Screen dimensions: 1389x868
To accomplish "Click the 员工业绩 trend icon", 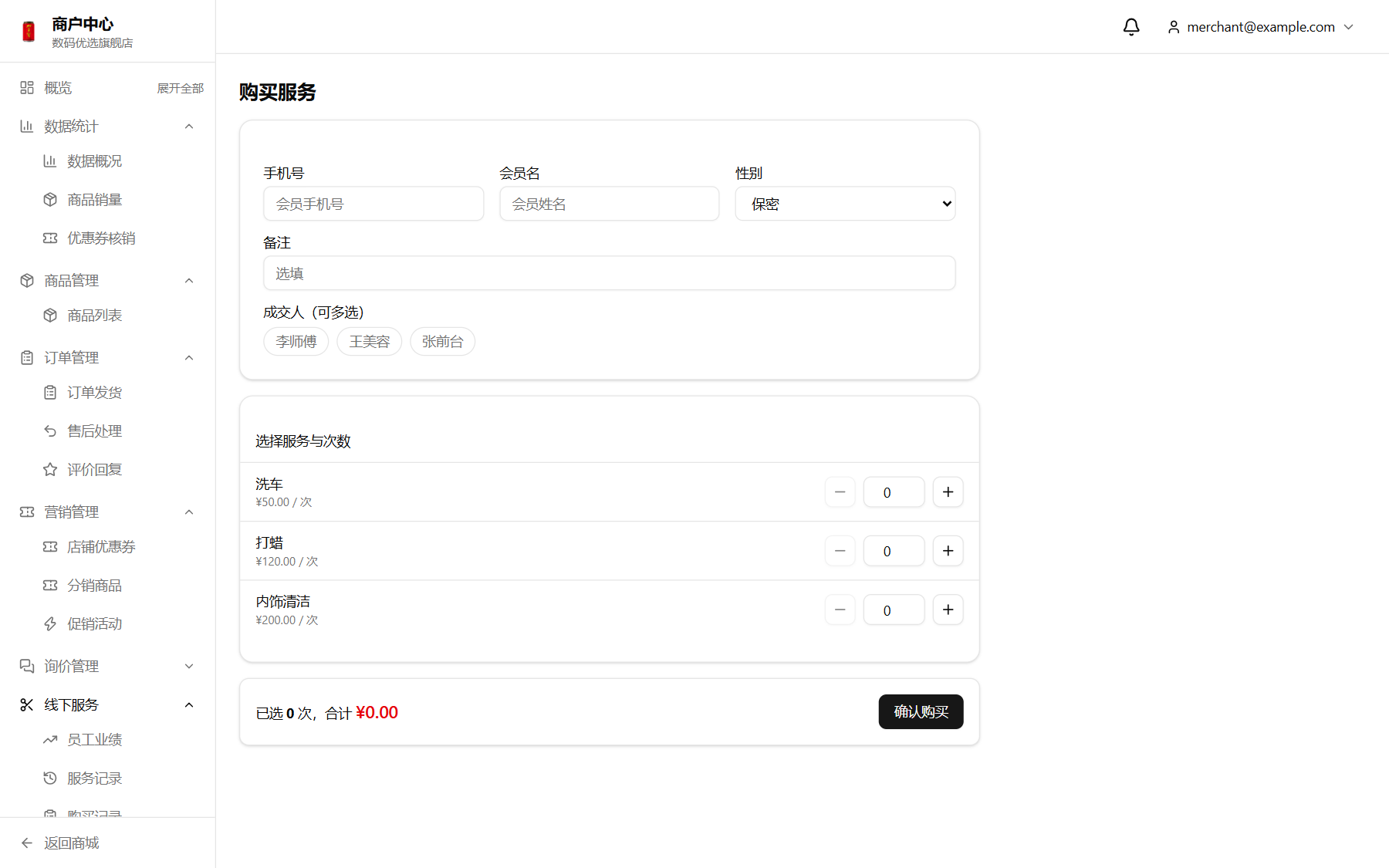I will pos(50,740).
